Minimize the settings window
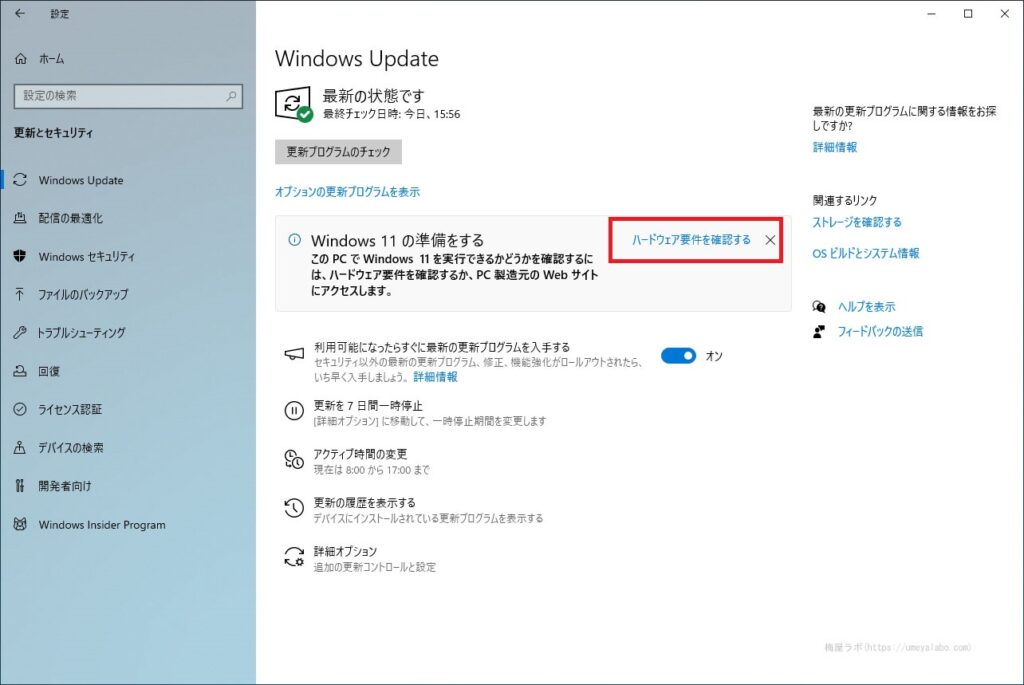Image resolution: width=1024 pixels, height=685 pixels. coord(931,13)
